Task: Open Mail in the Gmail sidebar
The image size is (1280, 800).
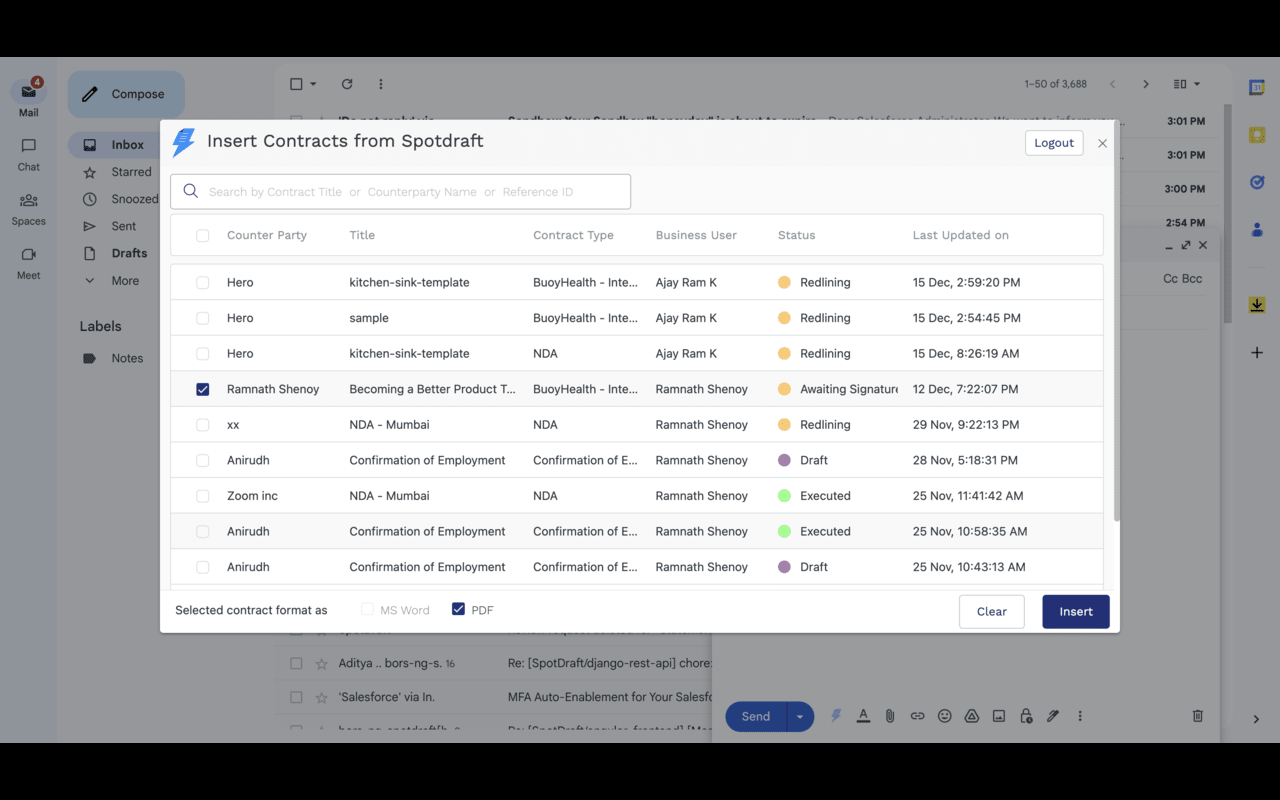Action: pos(29,98)
